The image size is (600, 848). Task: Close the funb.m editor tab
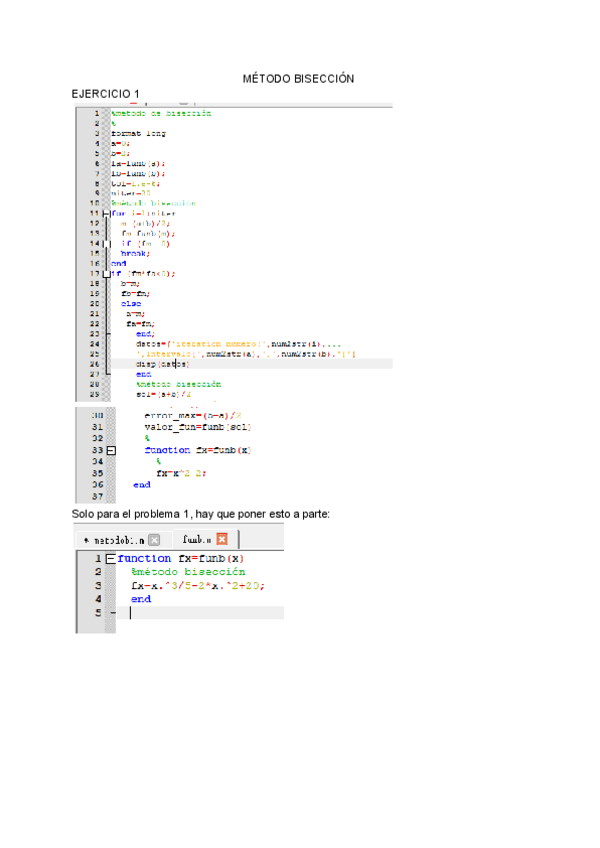pyautogui.click(x=222, y=539)
